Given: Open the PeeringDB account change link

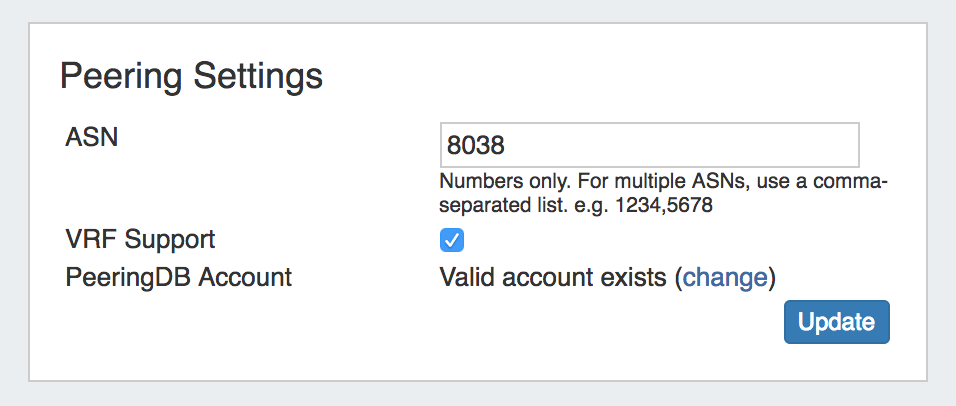Looking at the screenshot, I should pyautogui.click(x=725, y=277).
